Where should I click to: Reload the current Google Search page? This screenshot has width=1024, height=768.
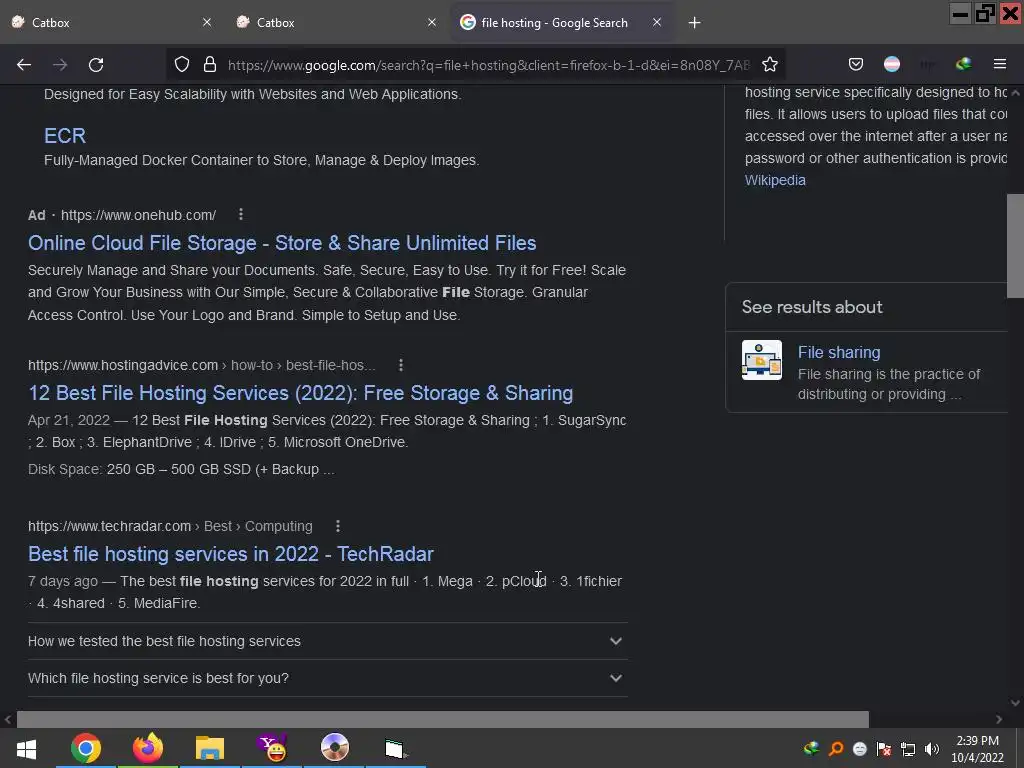(96, 65)
